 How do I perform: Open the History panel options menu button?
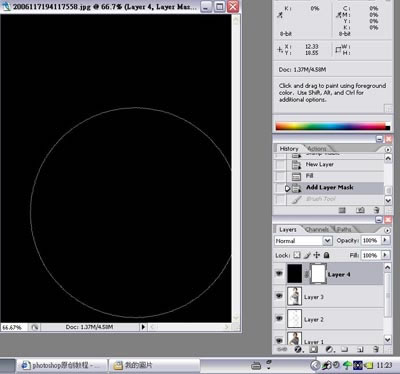tap(388, 149)
